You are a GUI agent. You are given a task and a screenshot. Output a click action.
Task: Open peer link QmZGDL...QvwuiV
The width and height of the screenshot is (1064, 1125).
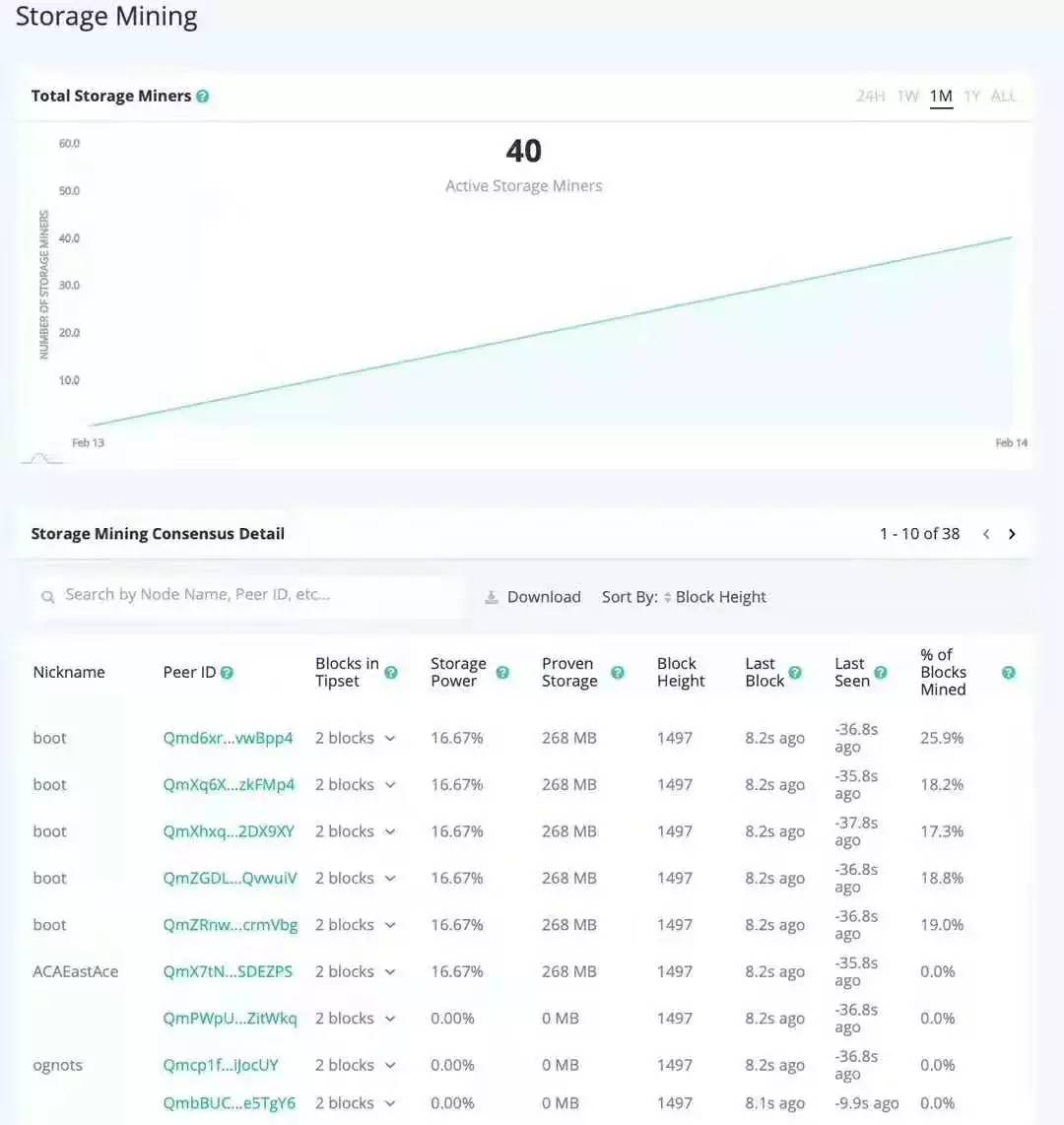[x=229, y=878]
